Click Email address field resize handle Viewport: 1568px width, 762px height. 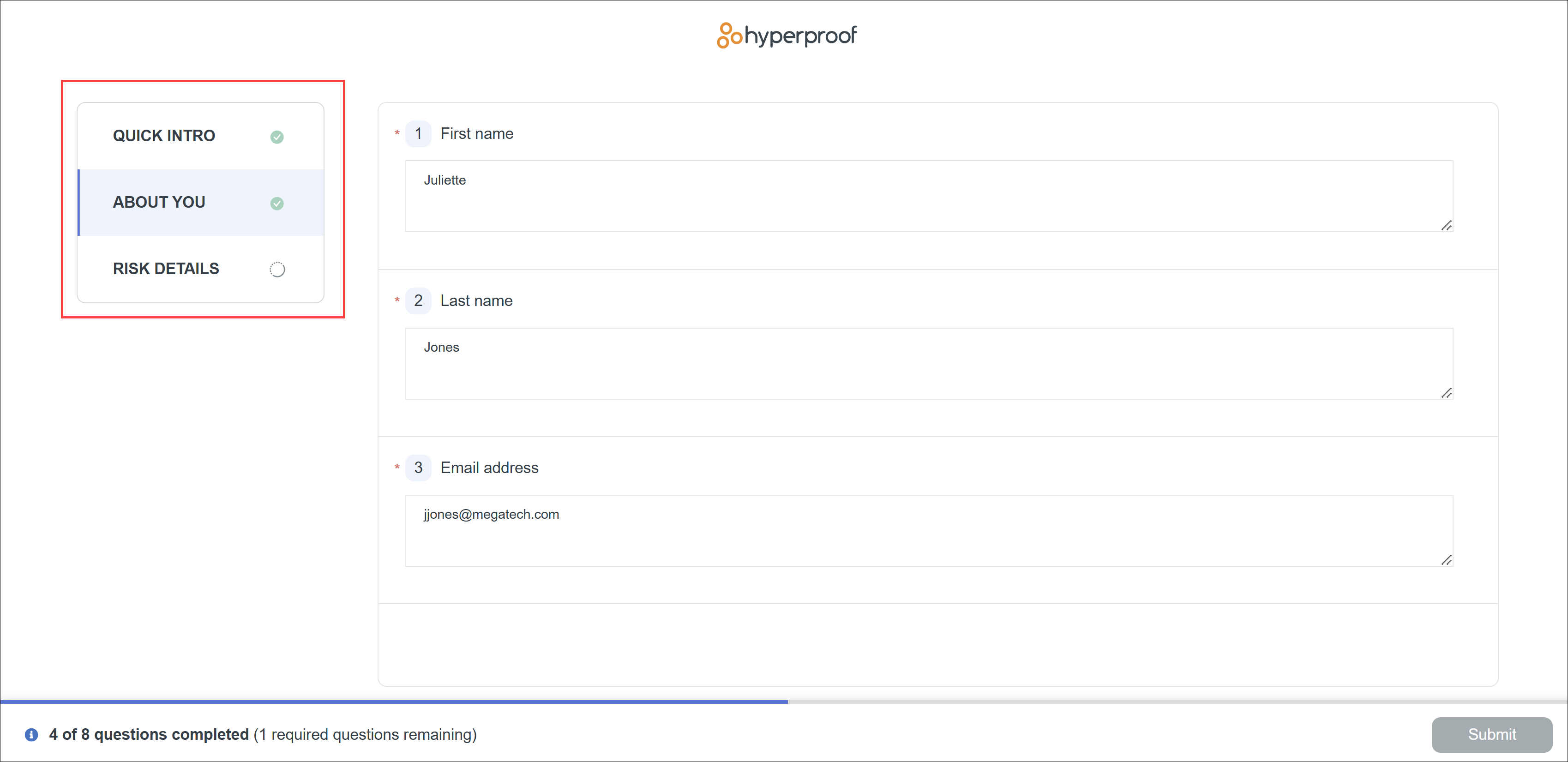pos(1446,561)
